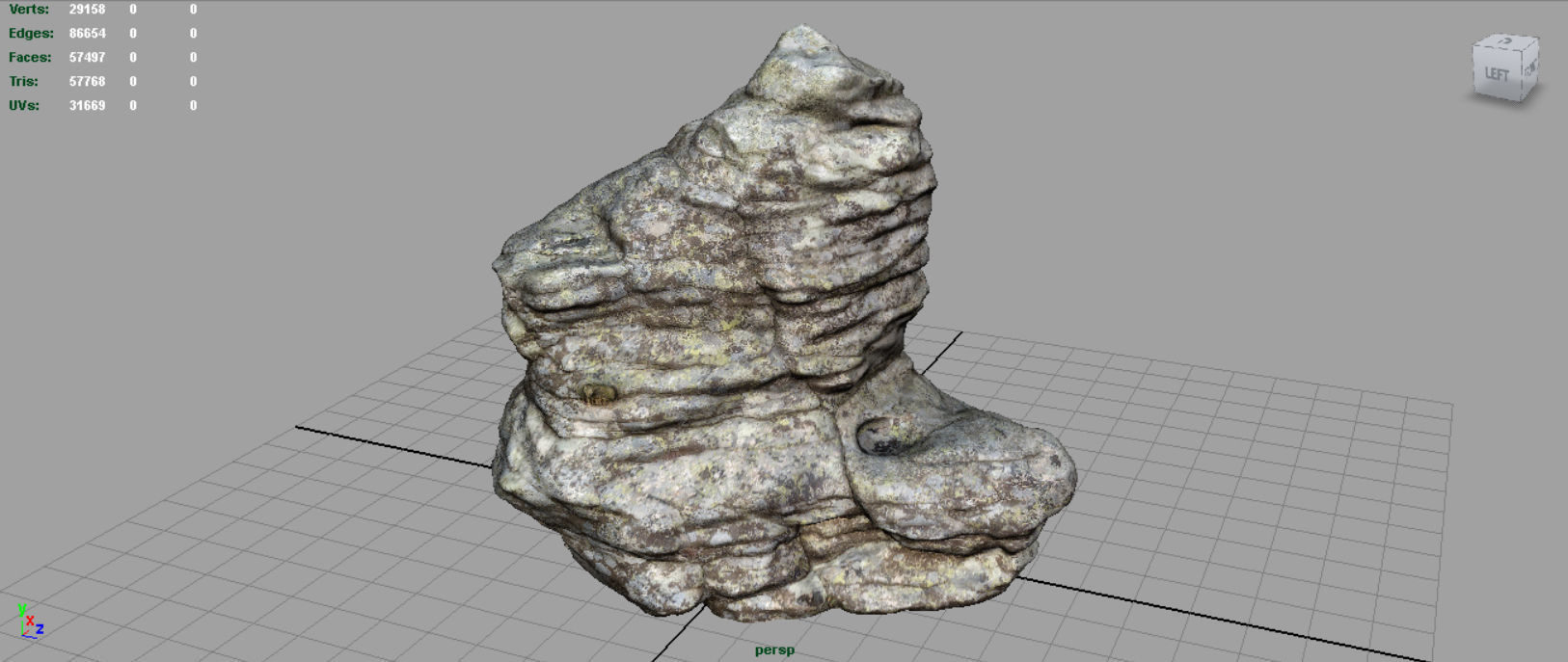Screen dimensions: 1568x662
Task: Click the persp camera label
Action: click(x=774, y=650)
